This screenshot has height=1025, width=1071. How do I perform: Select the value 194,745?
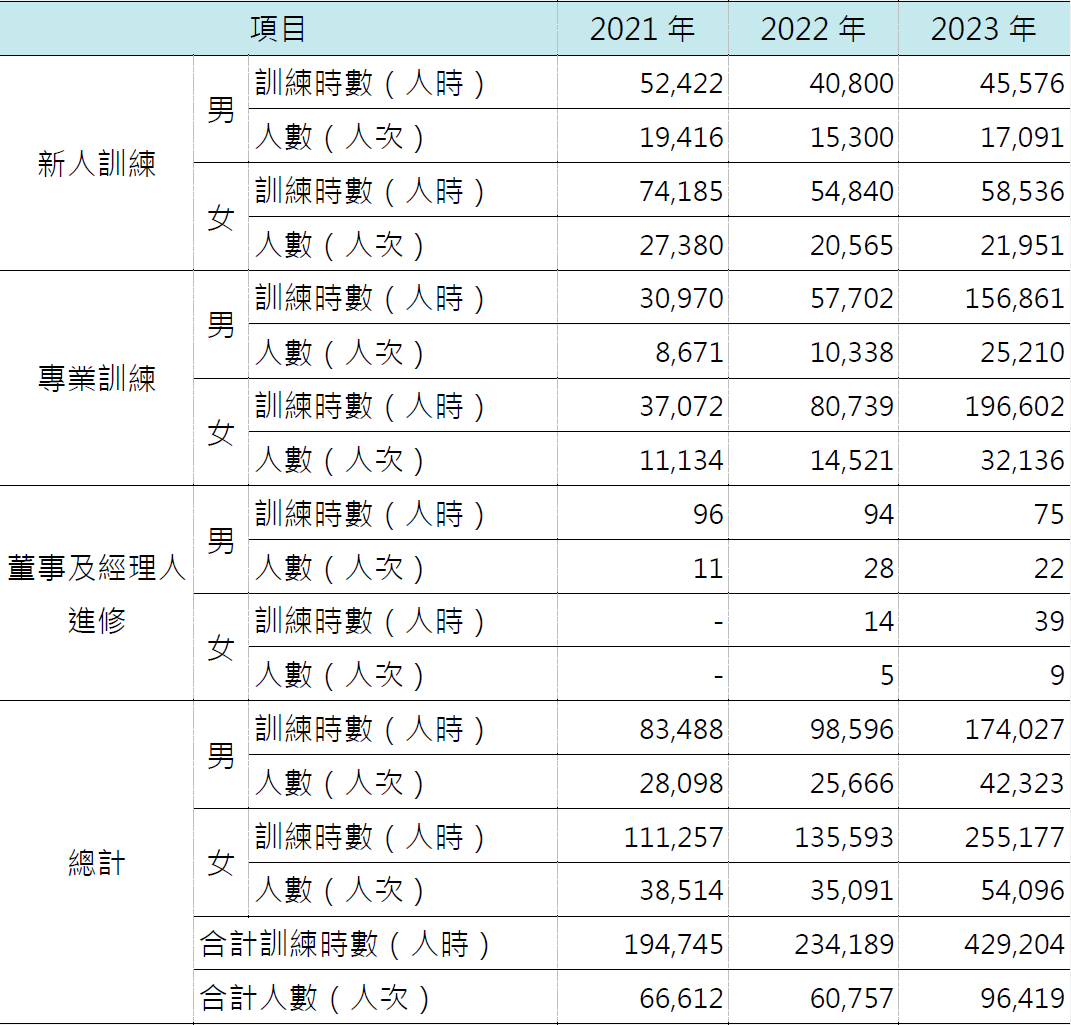[x=673, y=944]
